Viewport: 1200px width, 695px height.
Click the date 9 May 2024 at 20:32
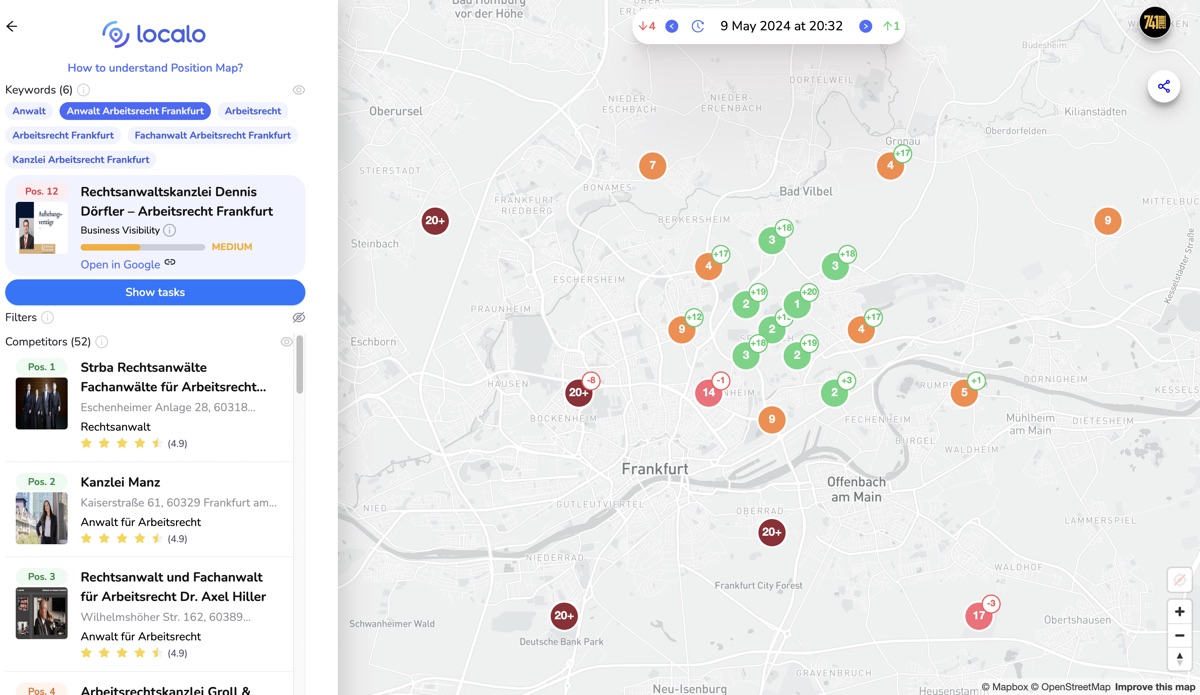pos(781,26)
